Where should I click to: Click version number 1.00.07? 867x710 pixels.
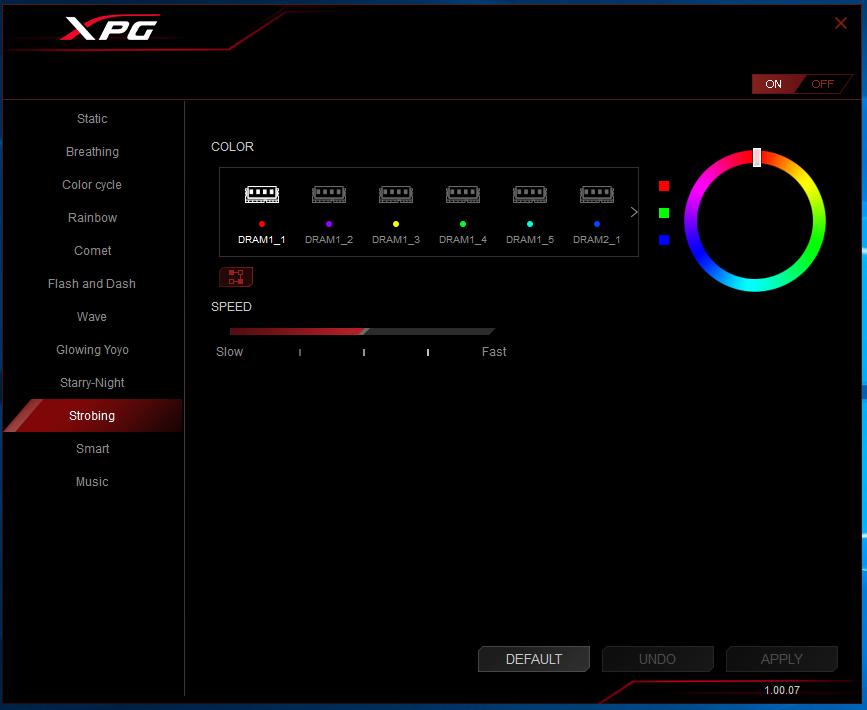click(x=782, y=690)
